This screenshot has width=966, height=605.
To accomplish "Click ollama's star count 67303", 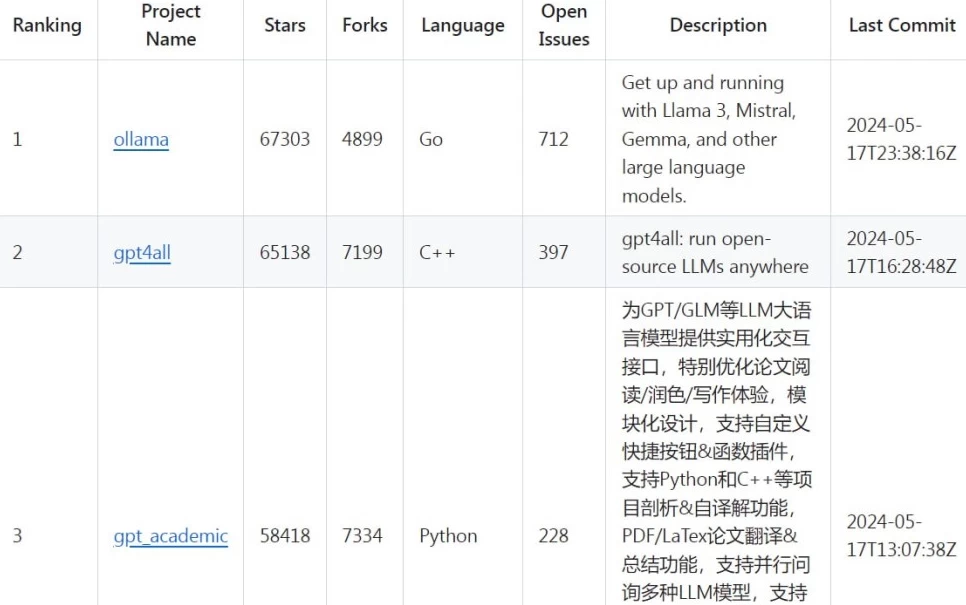I will point(285,139).
